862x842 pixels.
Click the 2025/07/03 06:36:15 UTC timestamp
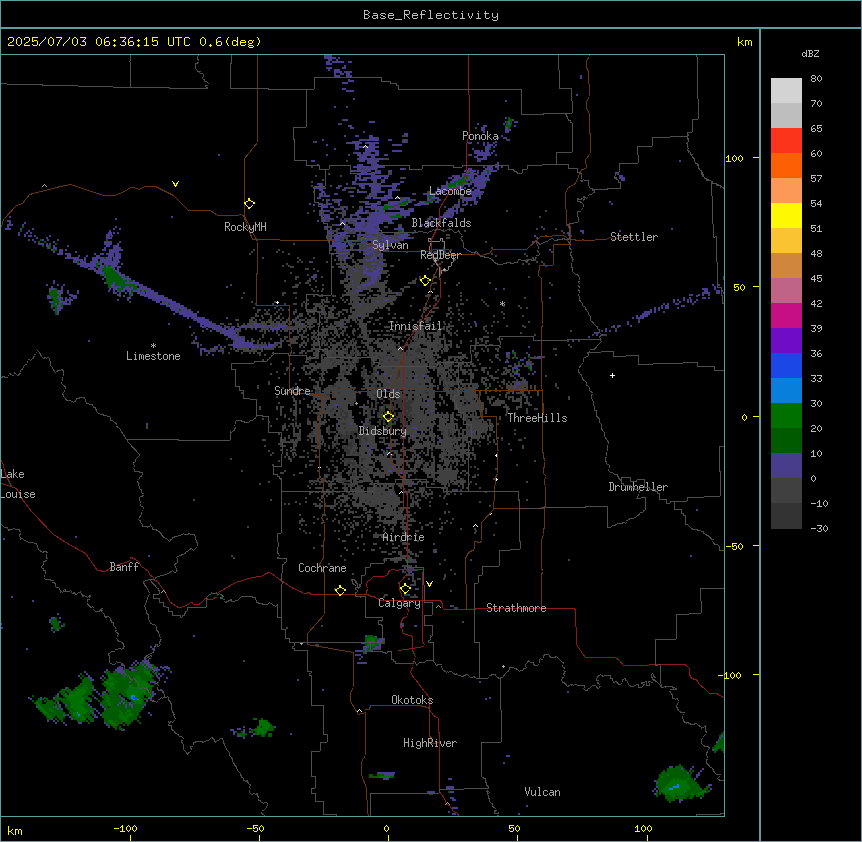[99, 42]
